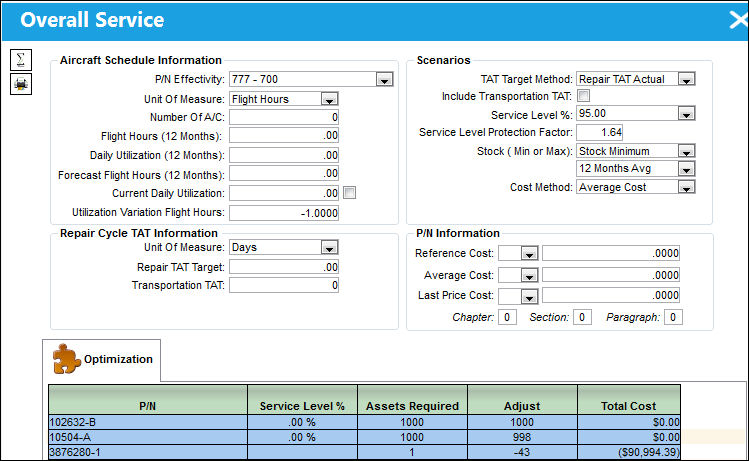Click Current Daily Utilization field

click(284, 193)
